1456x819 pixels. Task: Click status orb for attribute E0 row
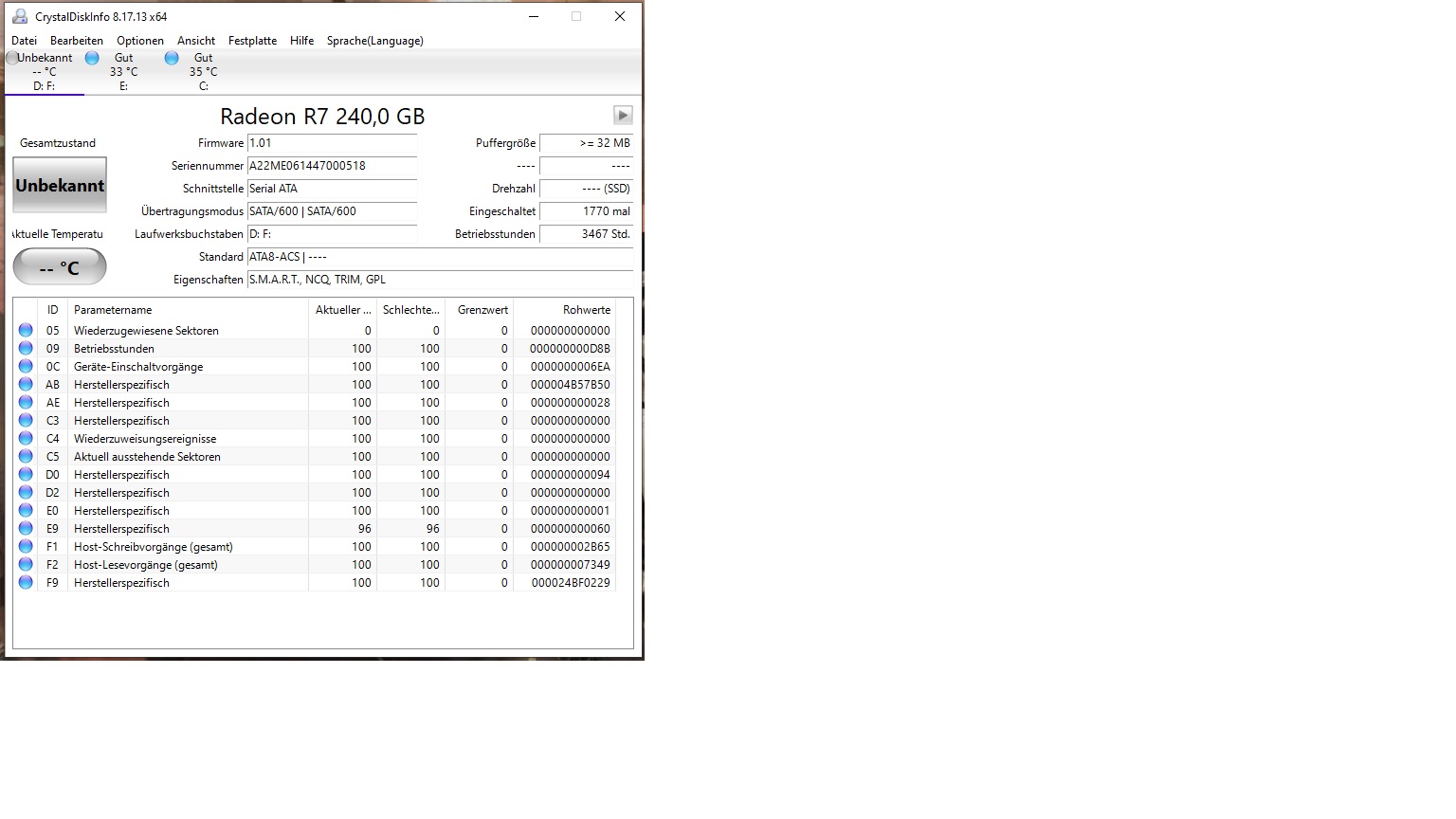coord(26,511)
